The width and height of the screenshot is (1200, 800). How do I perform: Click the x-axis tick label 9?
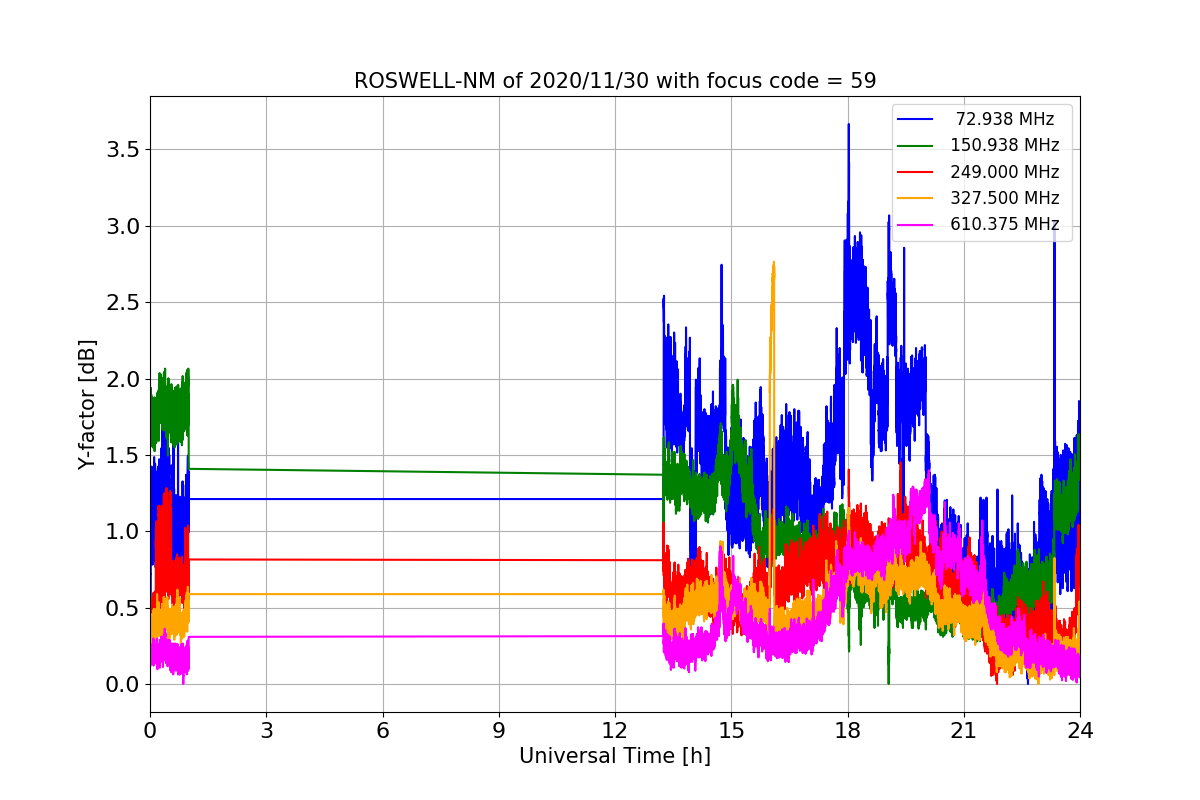point(499,730)
